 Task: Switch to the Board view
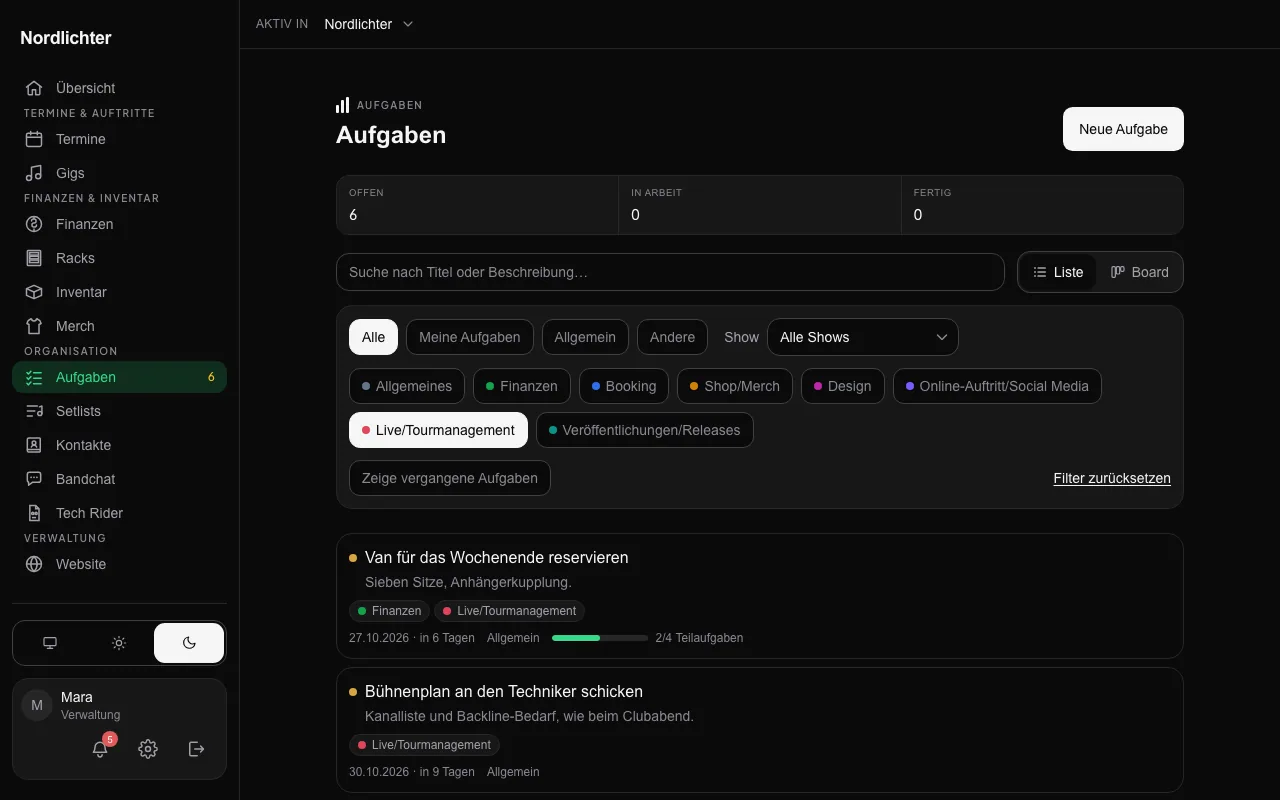1140,272
